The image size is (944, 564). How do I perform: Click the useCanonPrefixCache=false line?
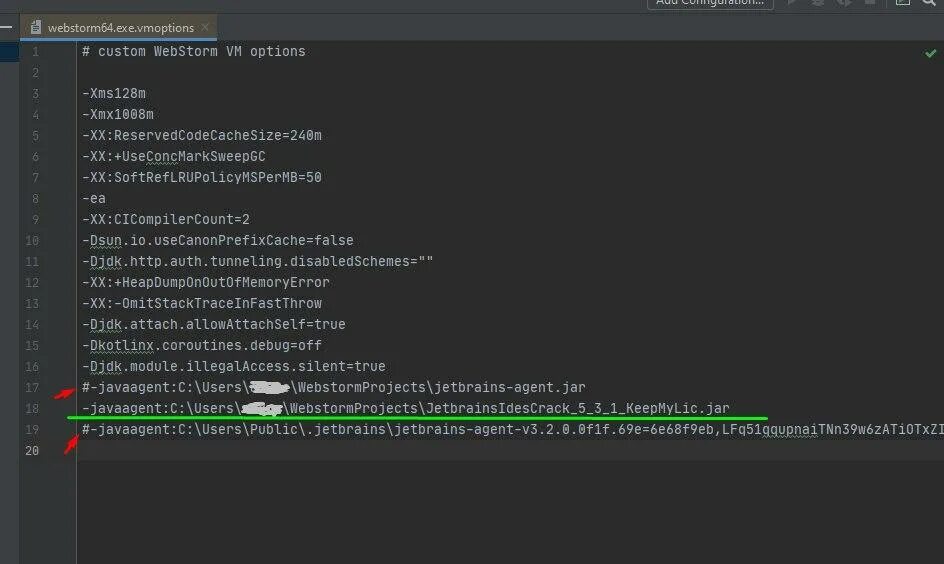[x=218, y=241]
